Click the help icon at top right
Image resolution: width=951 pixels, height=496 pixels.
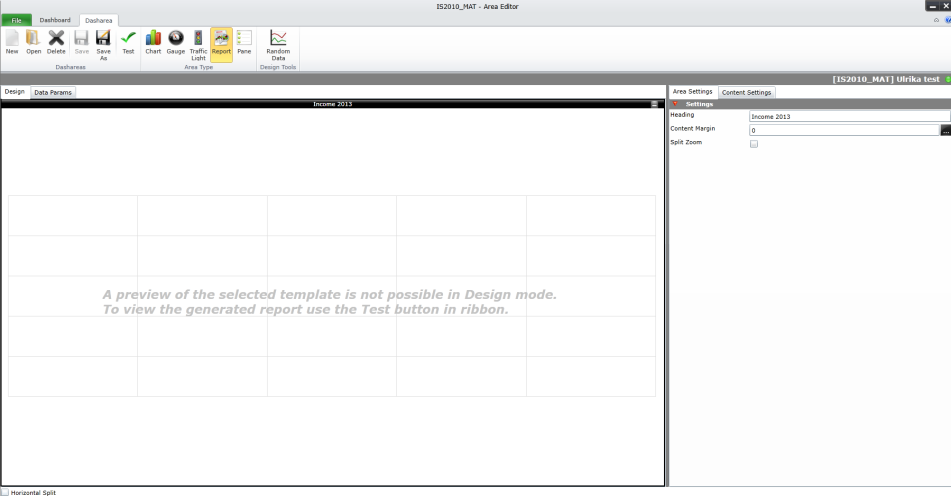(948, 20)
